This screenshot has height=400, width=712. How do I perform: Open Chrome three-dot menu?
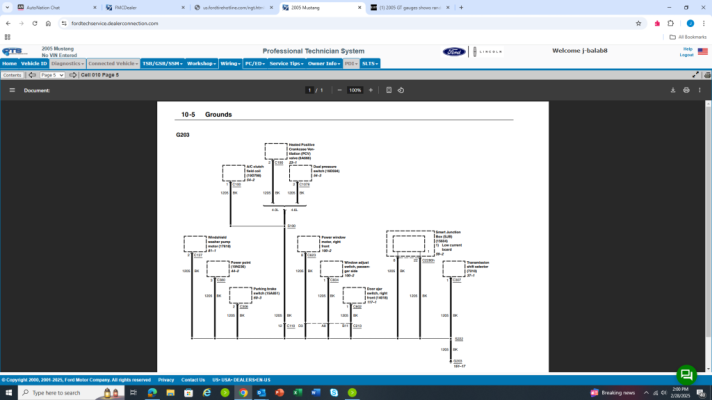(x=704, y=23)
